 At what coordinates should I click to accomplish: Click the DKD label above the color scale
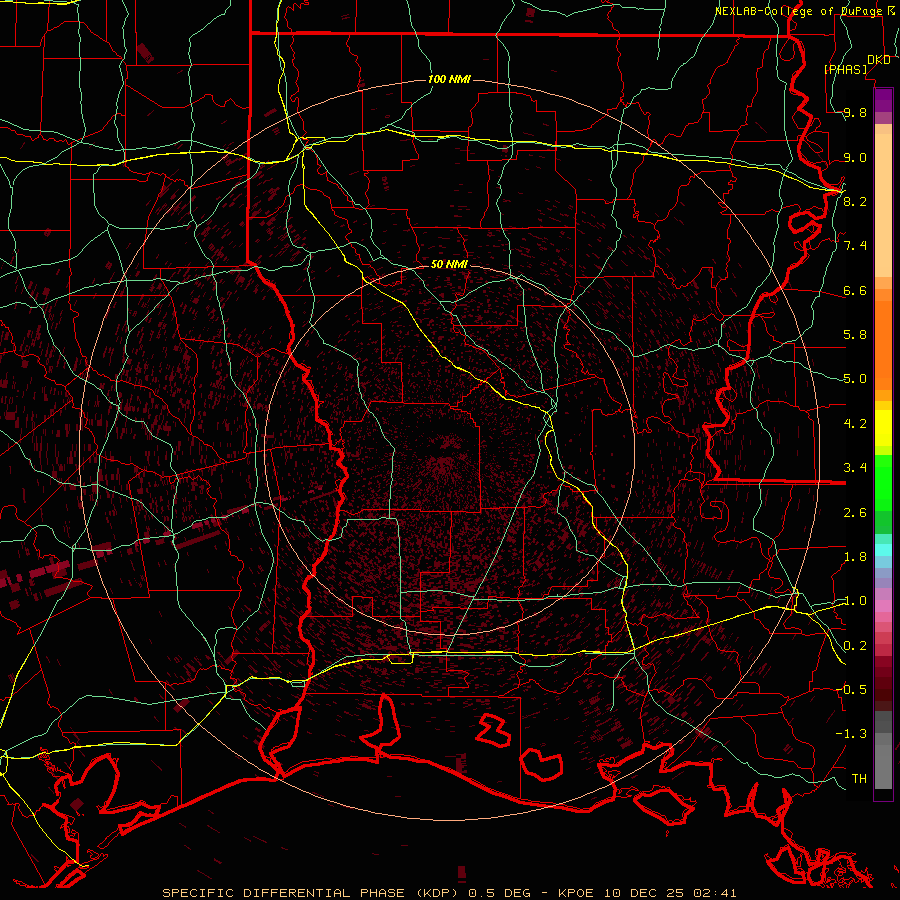click(878, 60)
